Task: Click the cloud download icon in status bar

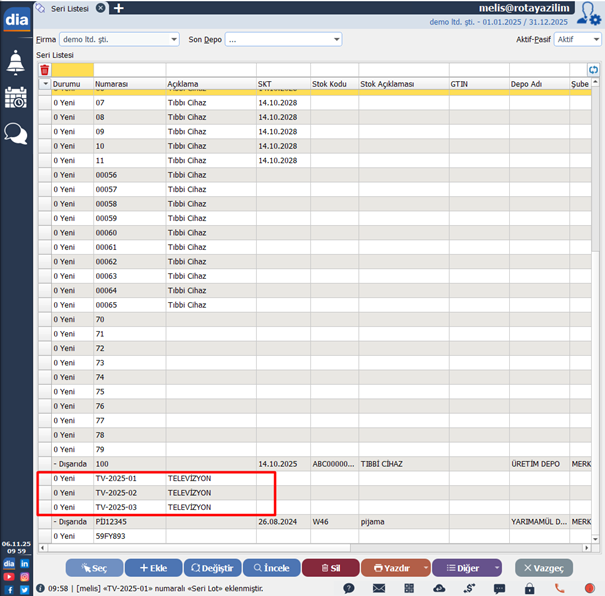Action: 440,589
